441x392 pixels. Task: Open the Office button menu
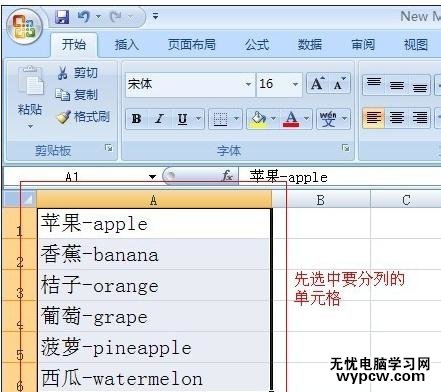tap(24, 27)
